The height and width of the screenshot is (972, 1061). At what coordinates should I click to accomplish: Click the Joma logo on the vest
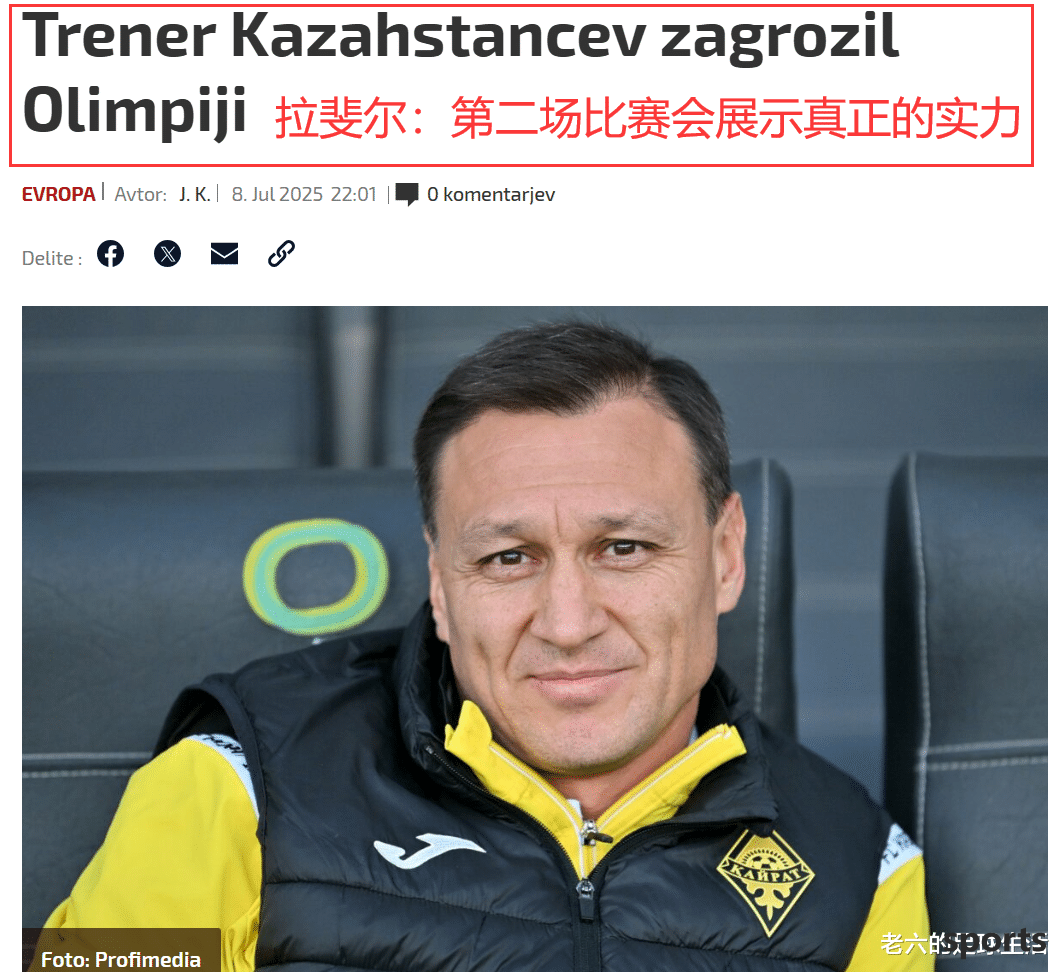[427, 851]
